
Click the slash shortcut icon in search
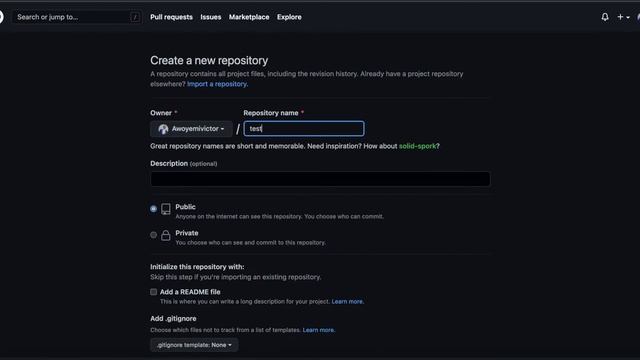click(135, 17)
